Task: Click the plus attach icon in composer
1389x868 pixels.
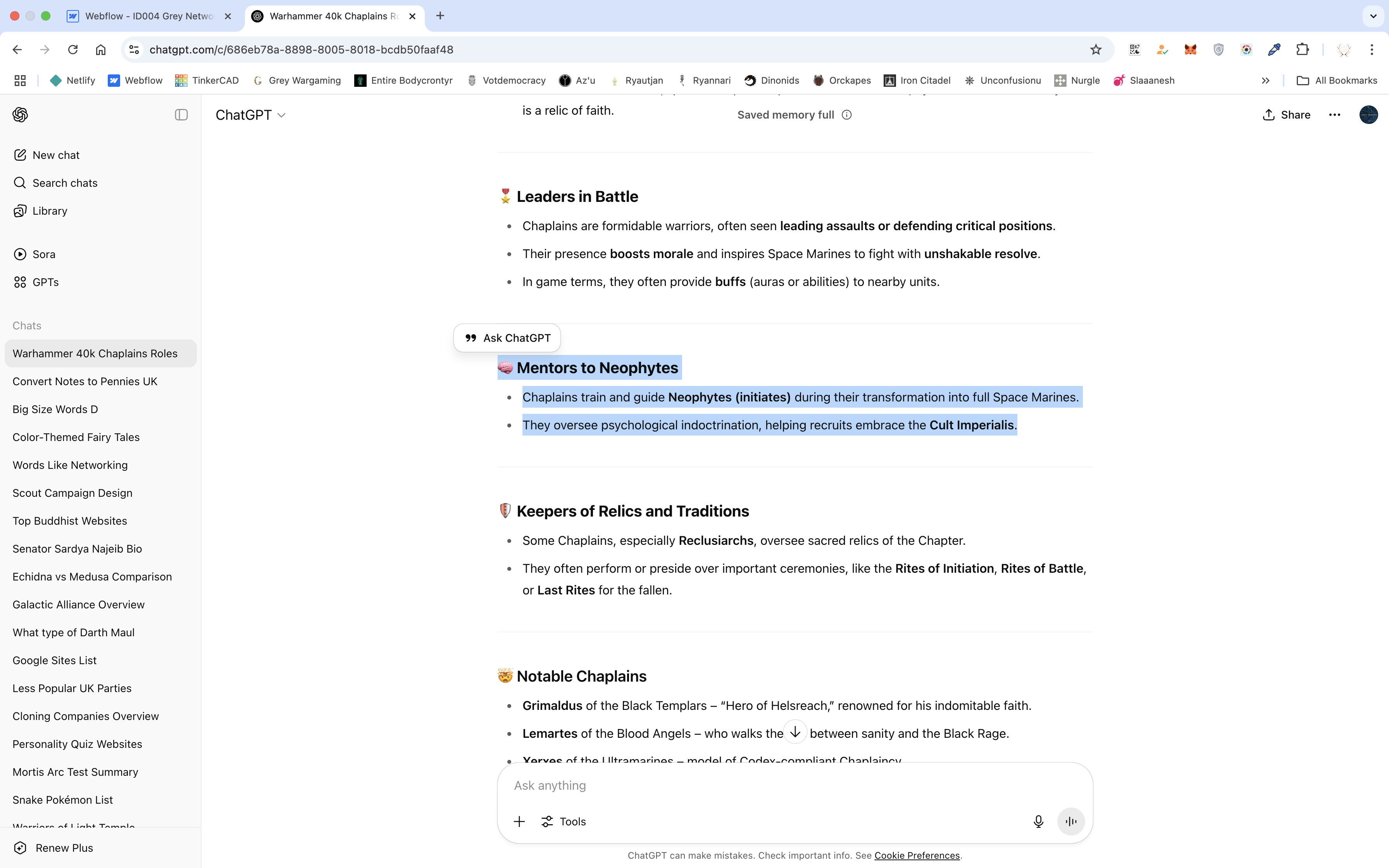Action: pyautogui.click(x=519, y=821)
